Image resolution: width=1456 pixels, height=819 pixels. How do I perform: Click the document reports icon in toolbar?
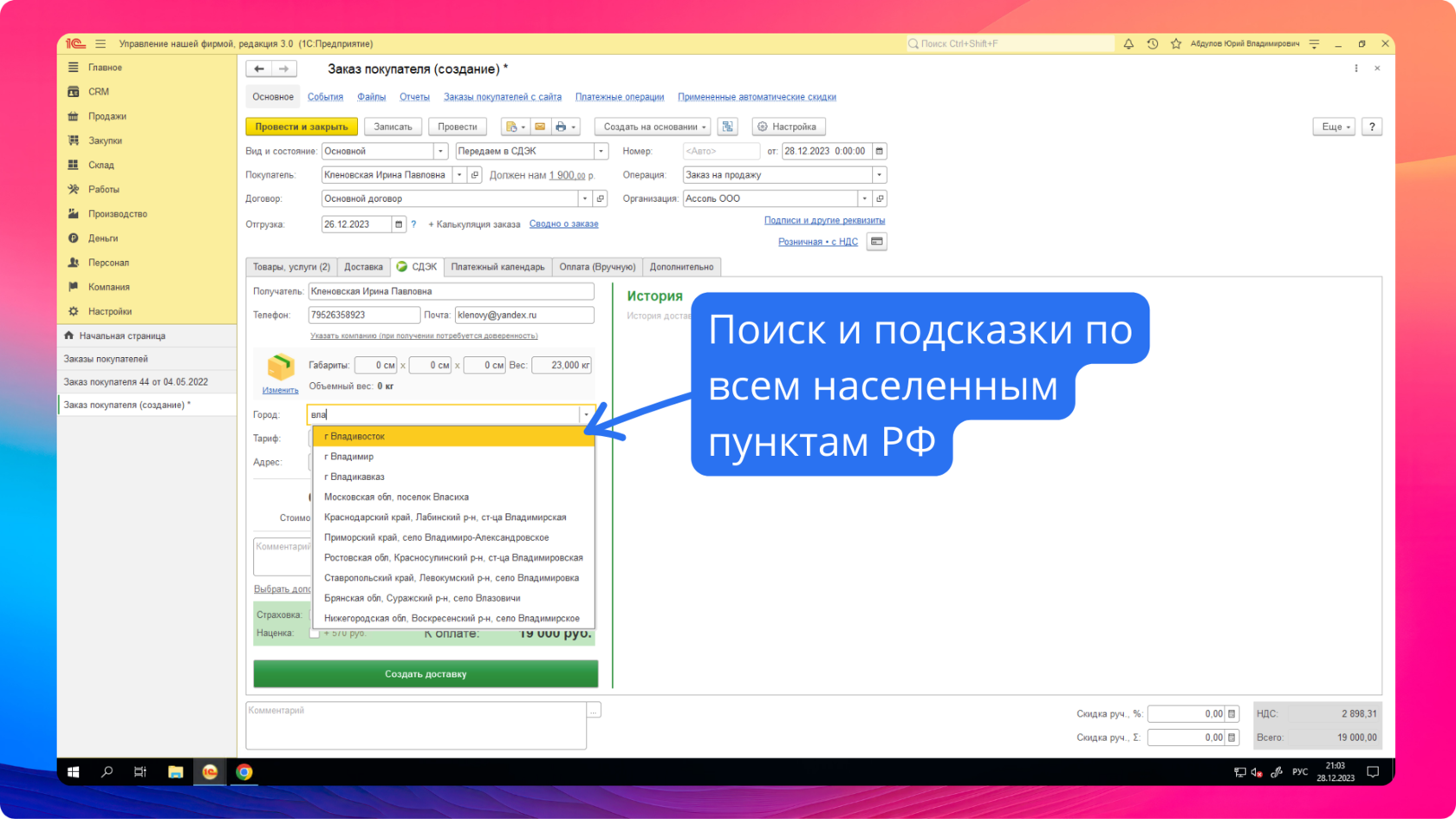coord(516,127)
